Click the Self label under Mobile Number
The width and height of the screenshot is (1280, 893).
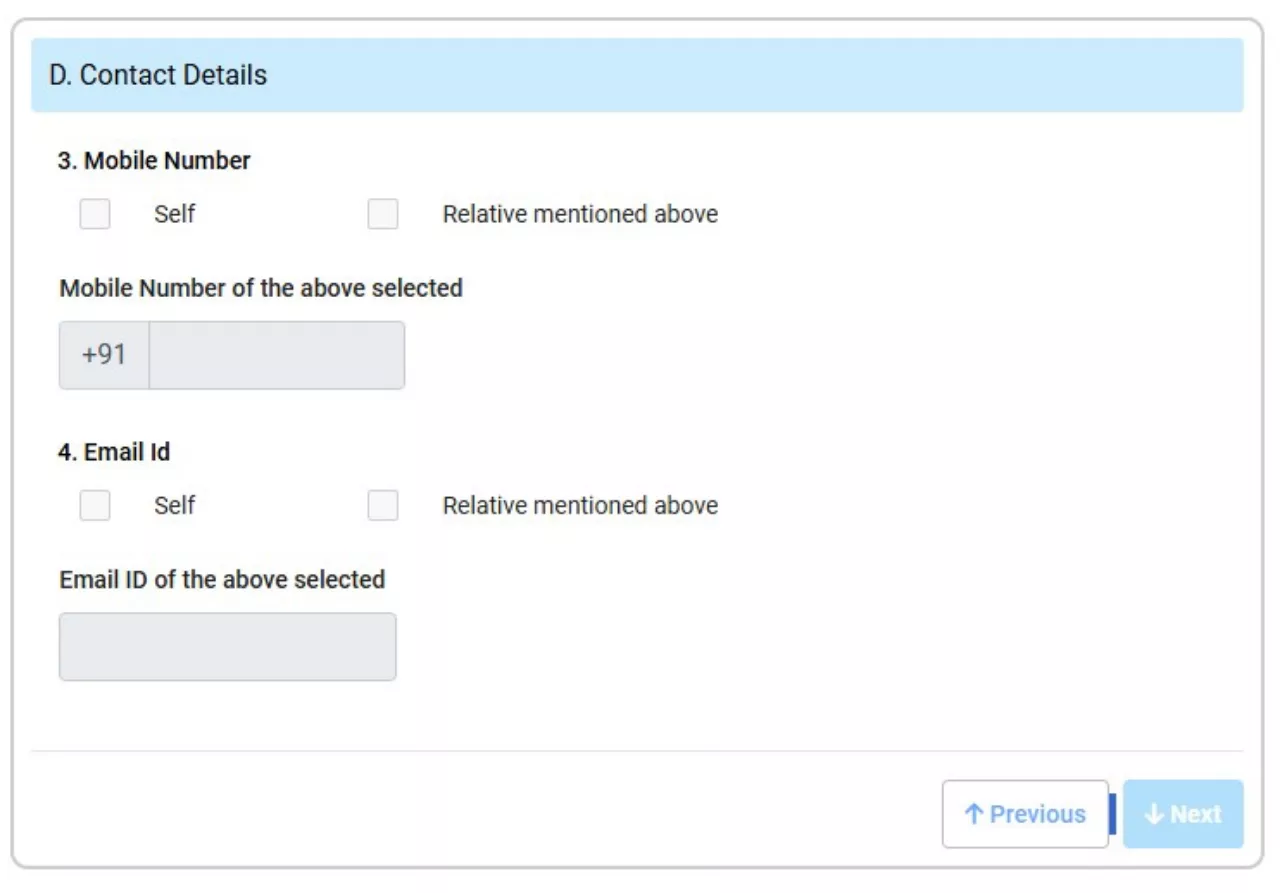click(175, 214)
